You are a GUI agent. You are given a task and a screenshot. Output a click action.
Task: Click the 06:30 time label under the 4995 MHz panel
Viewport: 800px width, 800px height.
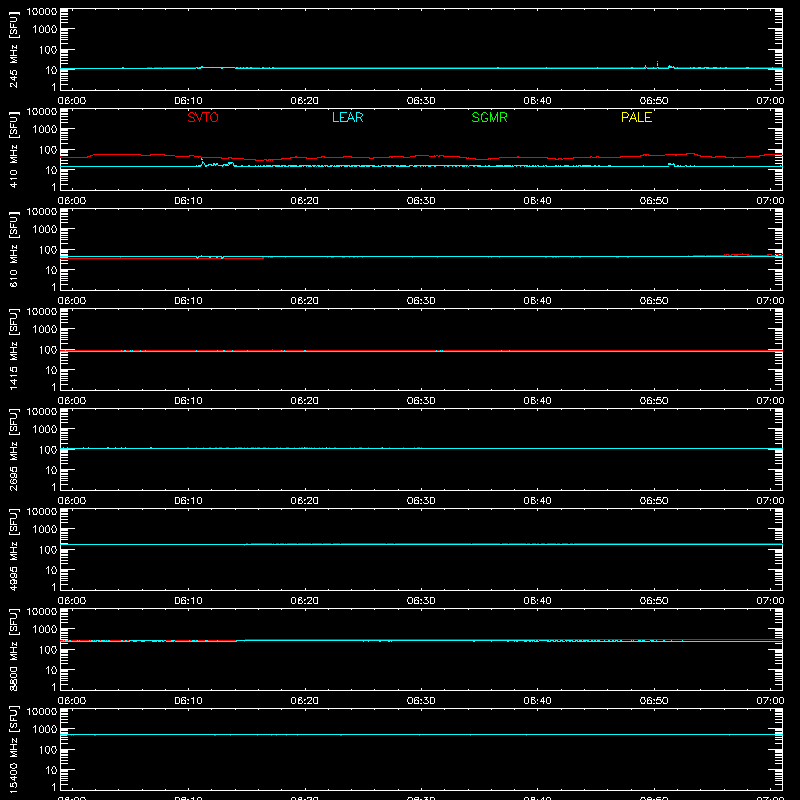(x=421, y=601)
